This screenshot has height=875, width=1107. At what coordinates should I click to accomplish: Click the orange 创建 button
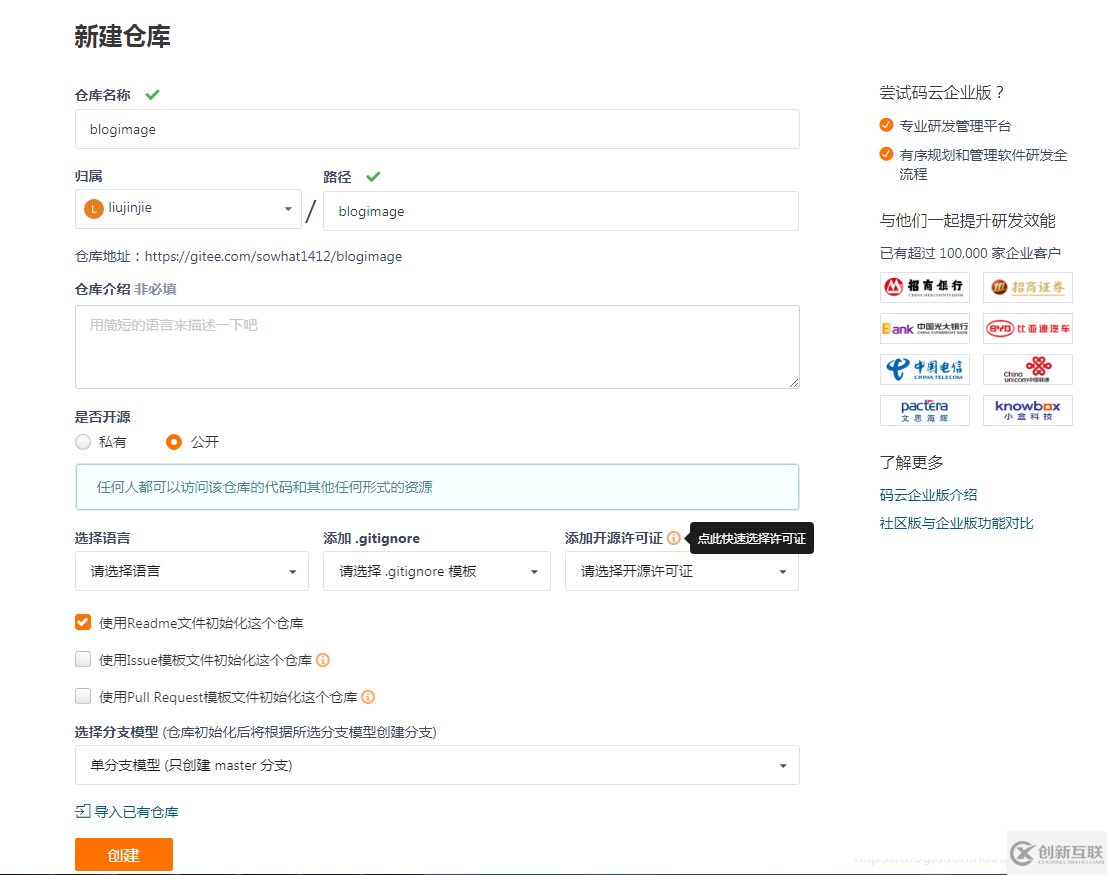pos(123,854)
